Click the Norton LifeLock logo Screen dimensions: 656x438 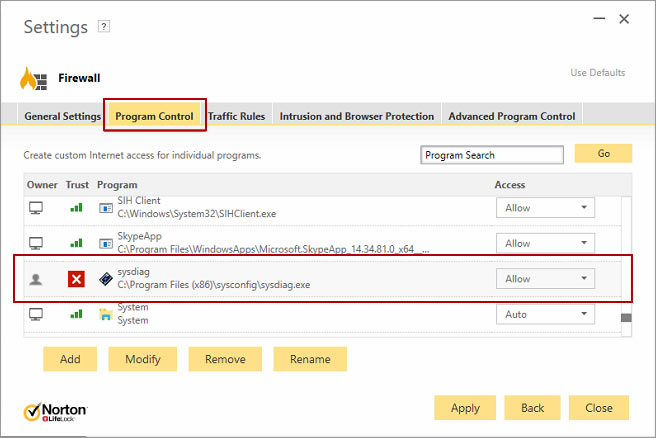(x=55, y=412)
